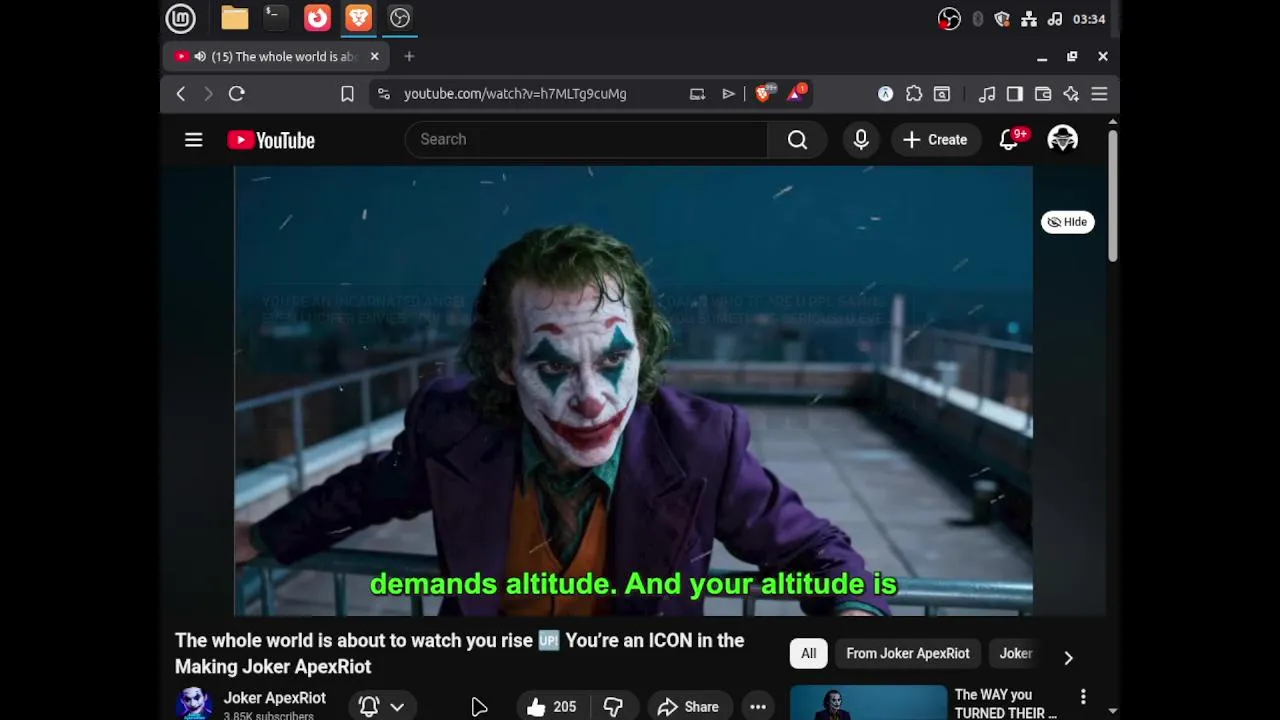This screenshot has width=1280, height=720.
Task: Open more actions three dots under video
Action: pyautogui.click(x=758, y=707)
